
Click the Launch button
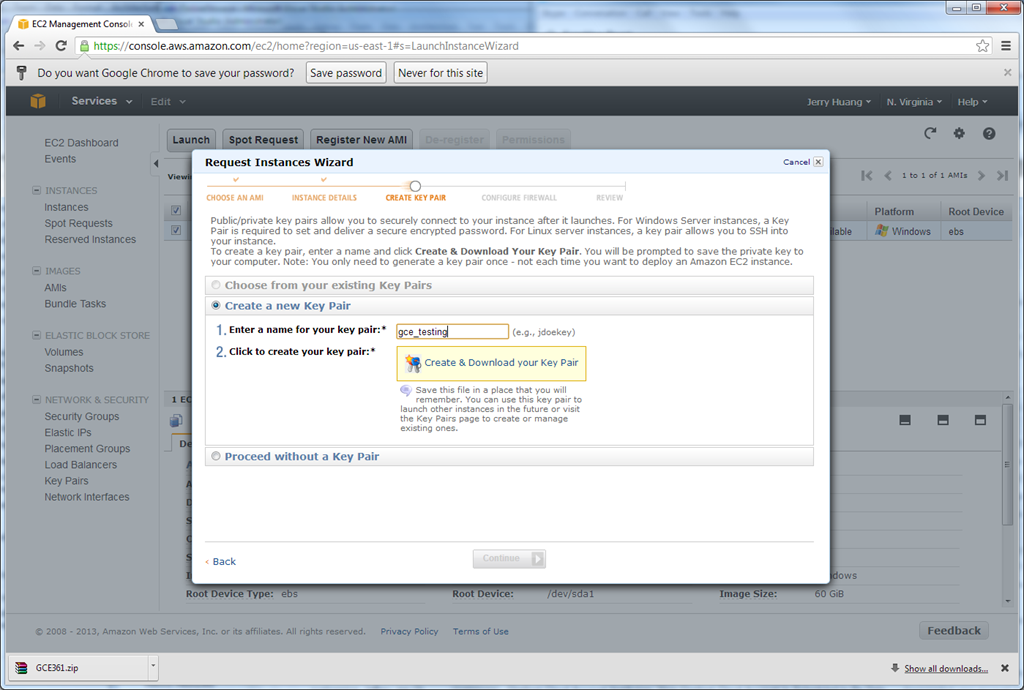pyautogui.click(x=191, y=140)
